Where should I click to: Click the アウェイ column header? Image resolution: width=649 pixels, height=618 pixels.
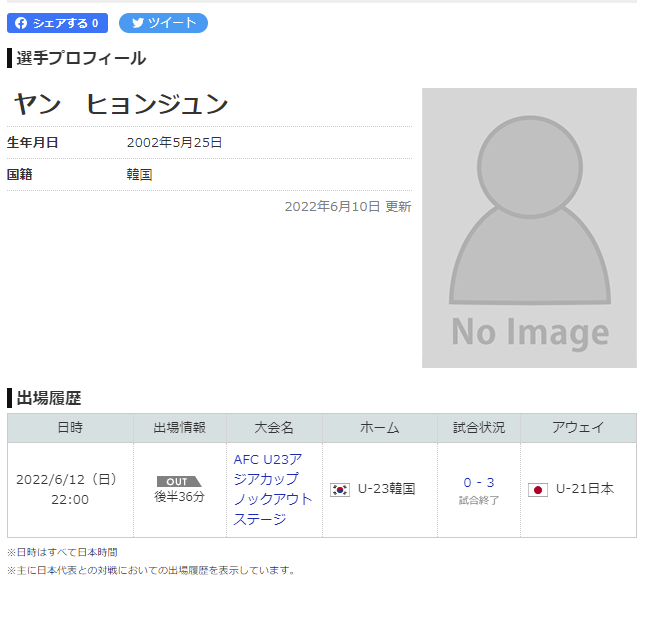pos(578,428)
